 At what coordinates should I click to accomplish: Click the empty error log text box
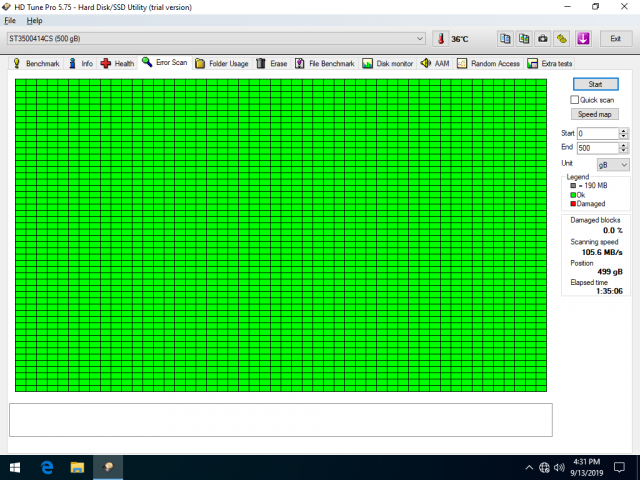281,420
